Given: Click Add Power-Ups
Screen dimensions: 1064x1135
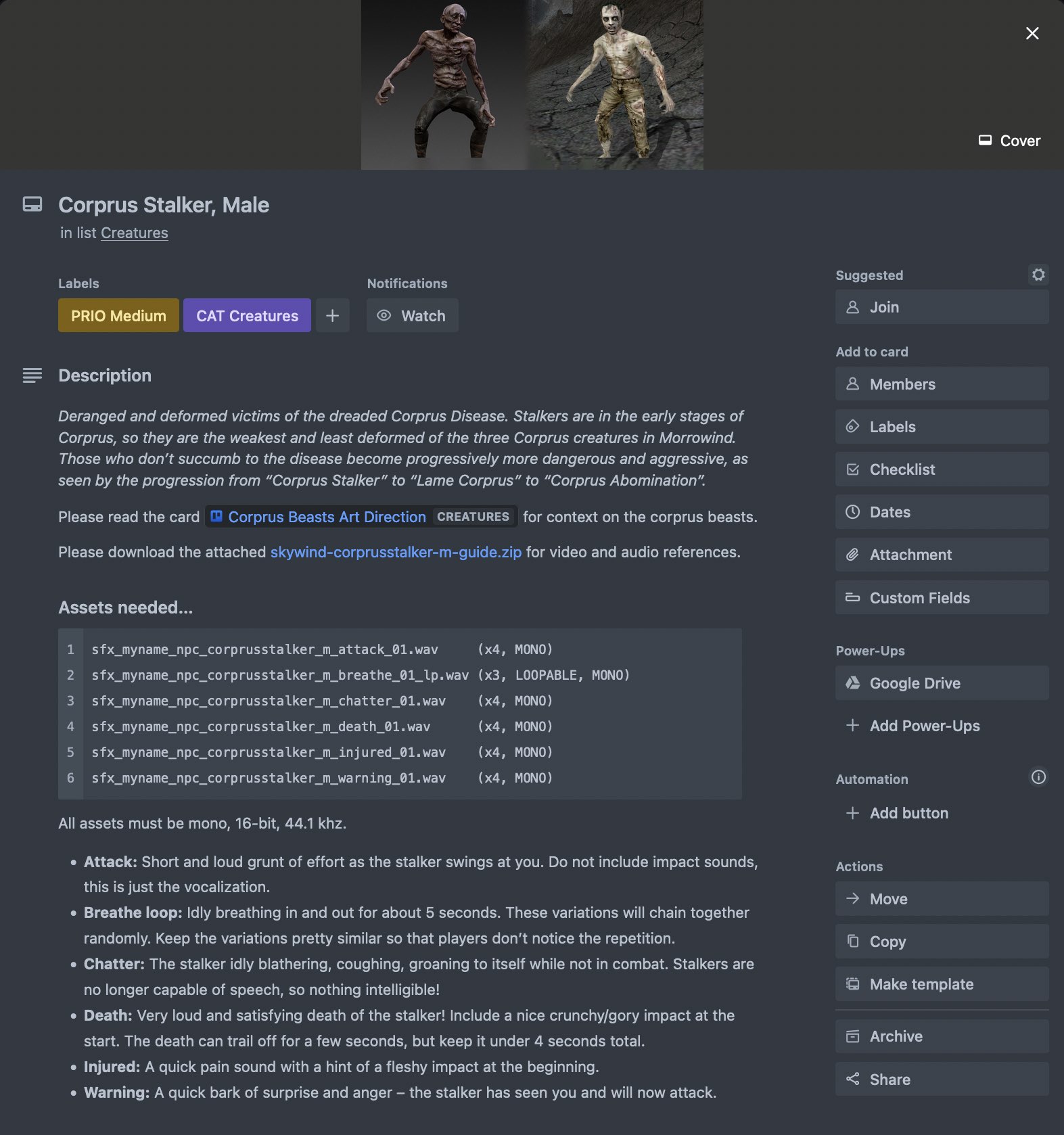Looking at the screenshot, I should 942,726.
